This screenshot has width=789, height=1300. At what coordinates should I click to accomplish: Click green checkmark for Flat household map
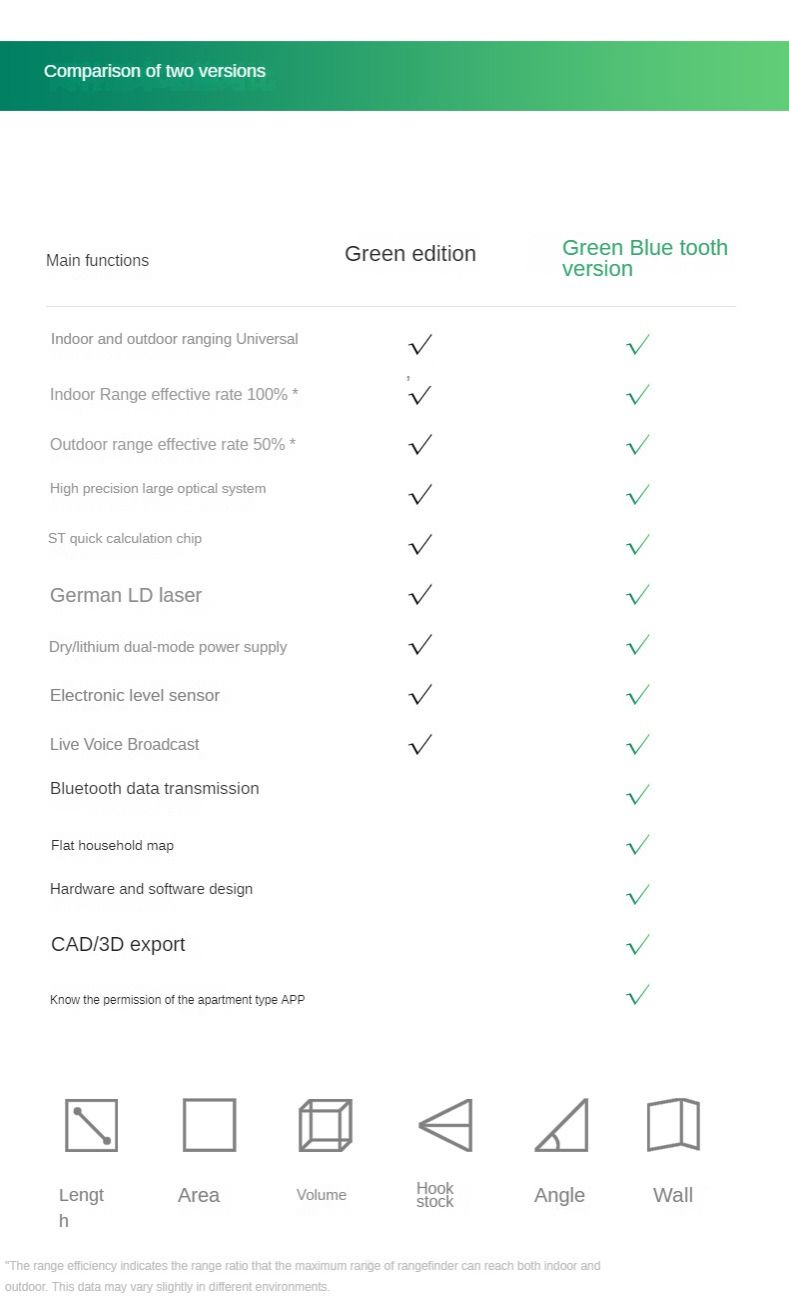pyautogui.click(x=638, y=845)
